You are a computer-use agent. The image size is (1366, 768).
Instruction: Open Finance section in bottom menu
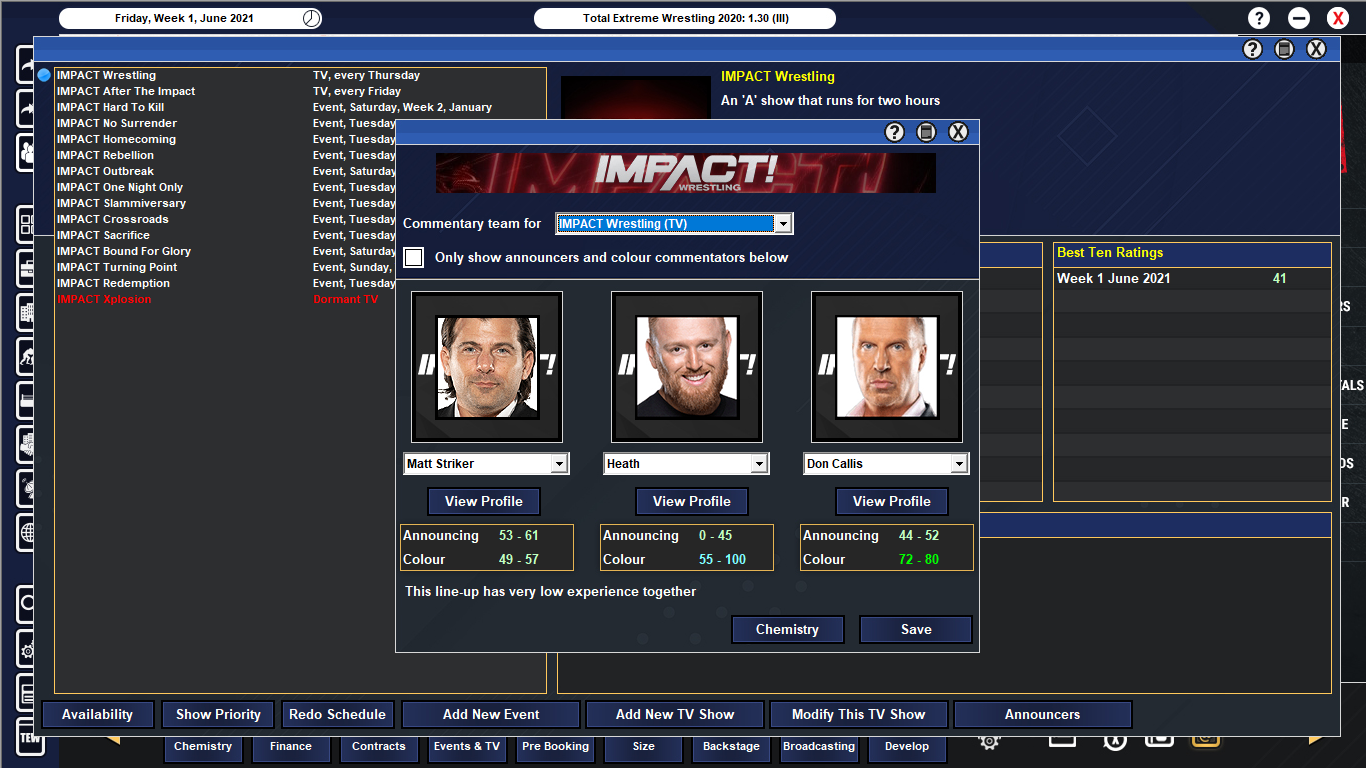291,747
